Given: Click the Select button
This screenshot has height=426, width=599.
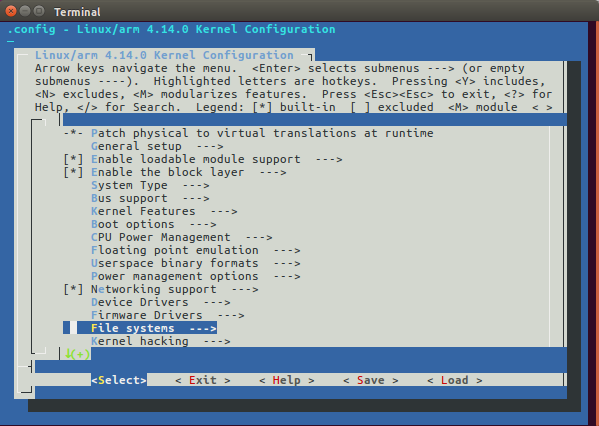Looking at the screenshot, I should (x=119, y=380).
